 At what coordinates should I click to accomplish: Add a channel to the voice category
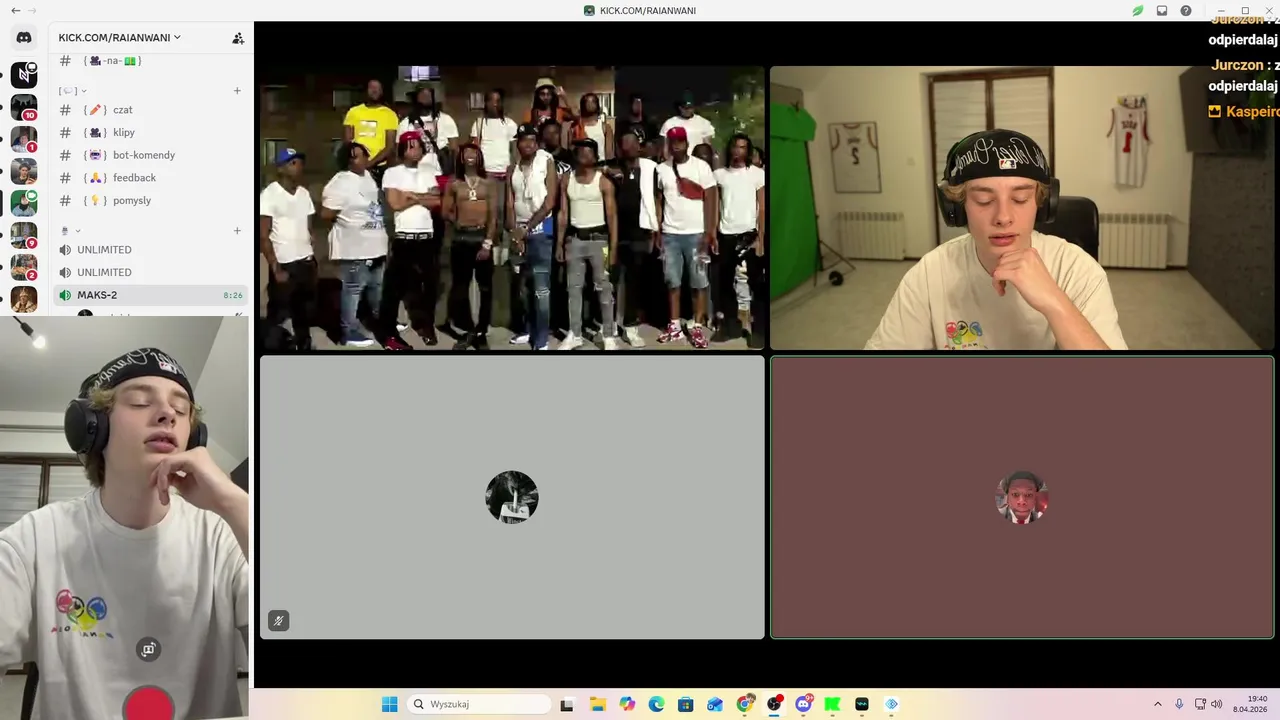coord(237,231)
